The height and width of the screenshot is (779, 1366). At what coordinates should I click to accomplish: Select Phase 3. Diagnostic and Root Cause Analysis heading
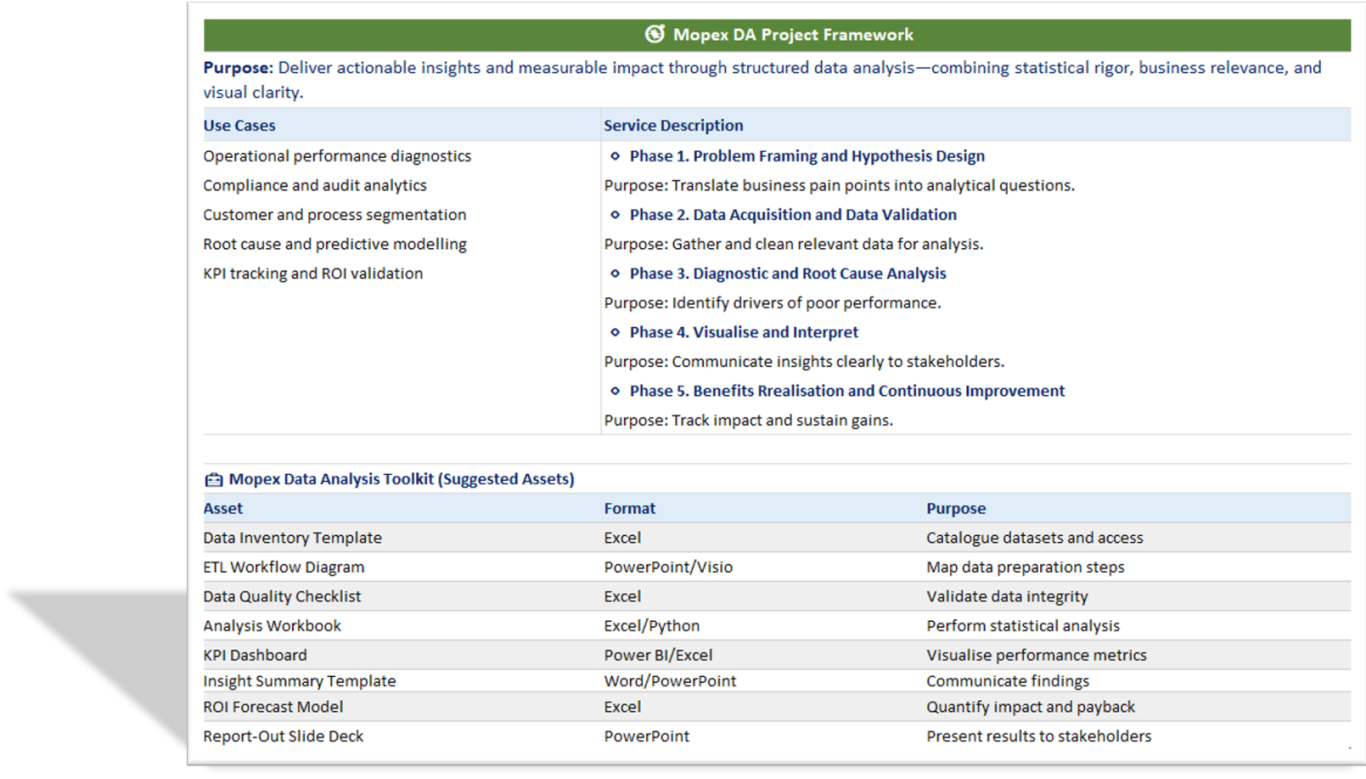click(787, 274)
